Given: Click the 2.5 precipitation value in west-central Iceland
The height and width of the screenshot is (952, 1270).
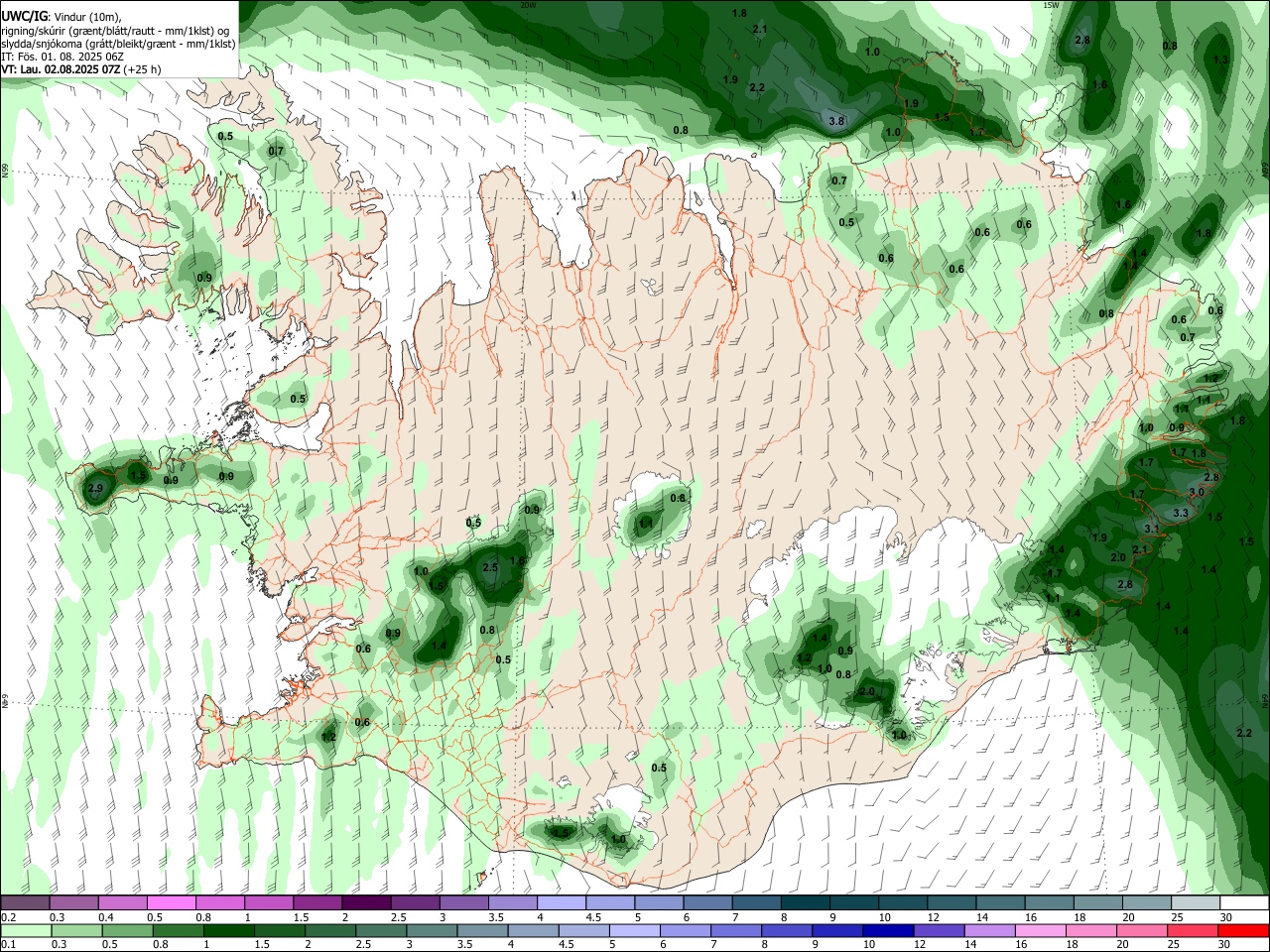Looking at the screenshot, I should [x=490, y=567].
